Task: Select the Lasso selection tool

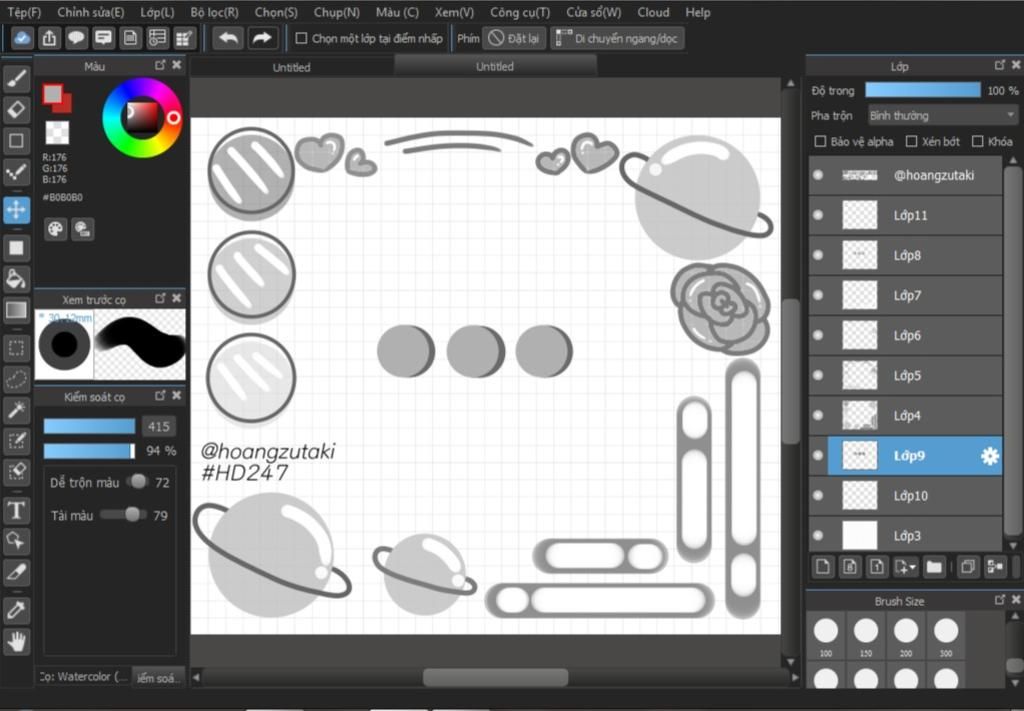Action: click(16, 379)
